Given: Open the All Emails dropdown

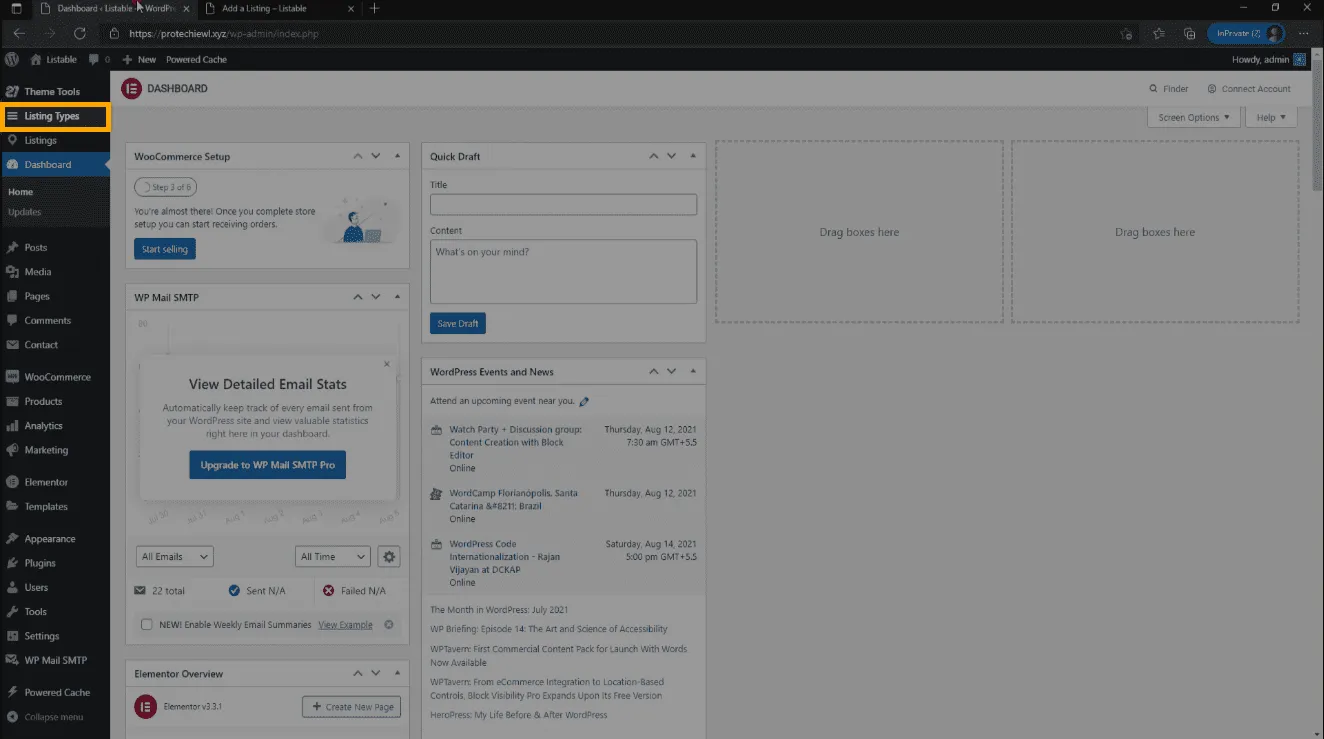Looking at the screenshot, I should [x=175, y=557].
